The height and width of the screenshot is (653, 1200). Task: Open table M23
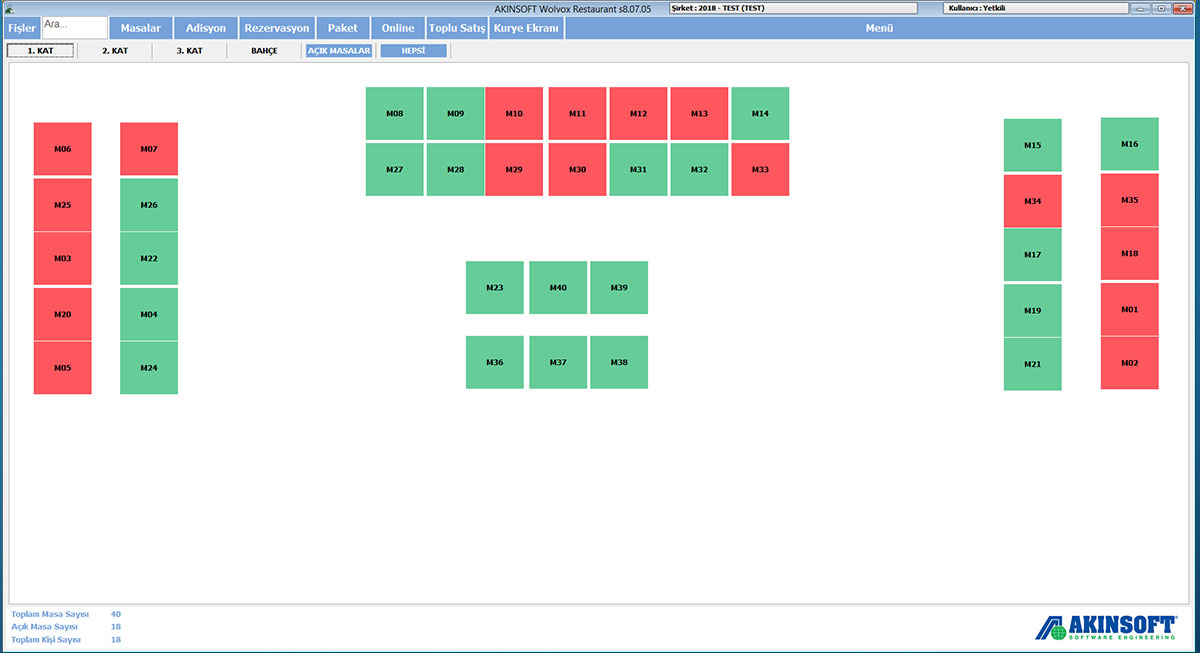tap(495, 288)
